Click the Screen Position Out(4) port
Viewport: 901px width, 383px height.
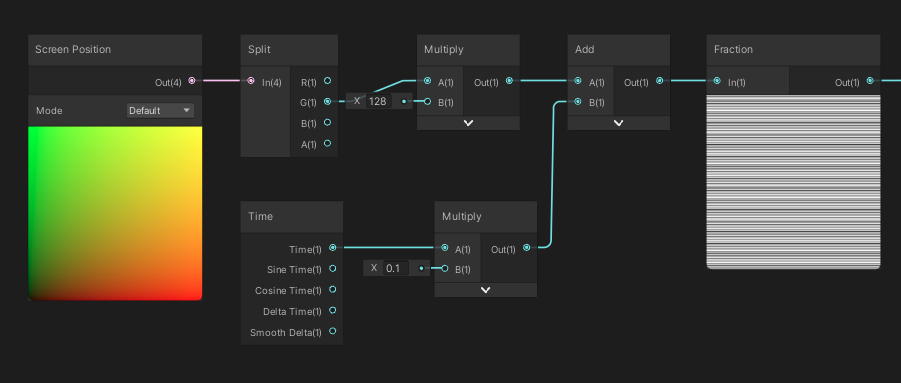pyautogui.click(x=192, y=82)
